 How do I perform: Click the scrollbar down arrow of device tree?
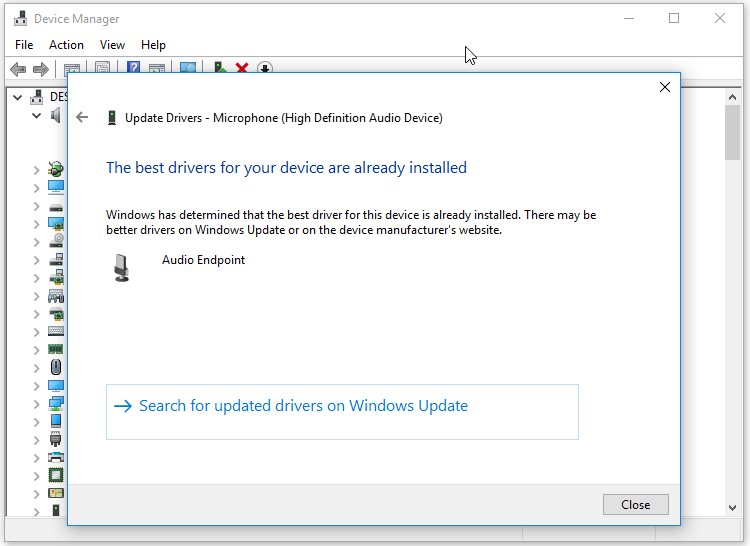tap(732, 508)
